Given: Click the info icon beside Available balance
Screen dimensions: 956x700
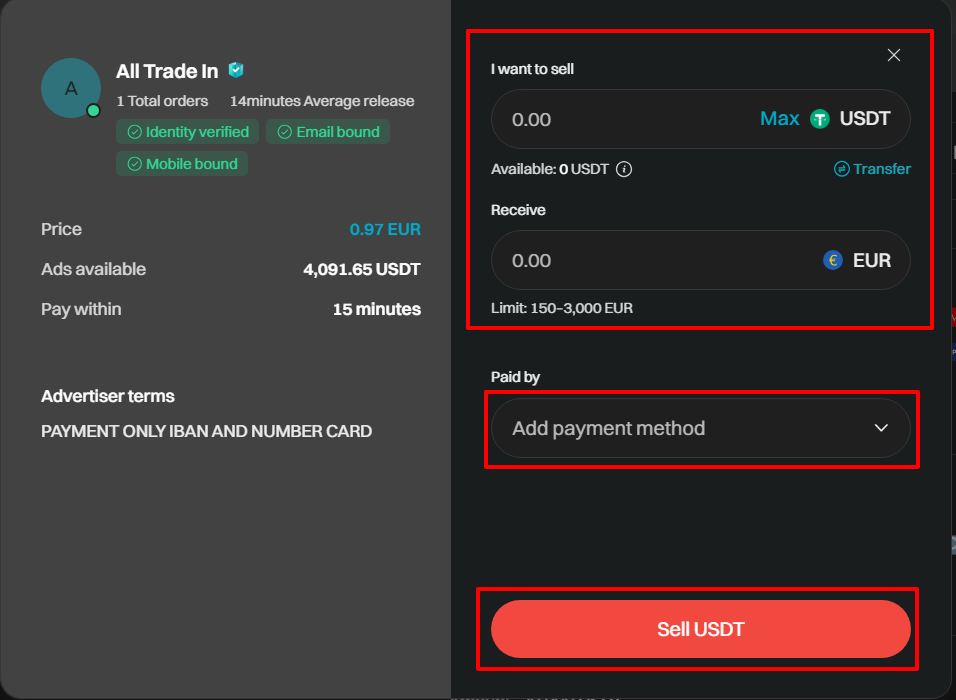Looking at the screenshot, I should [624, 169].
